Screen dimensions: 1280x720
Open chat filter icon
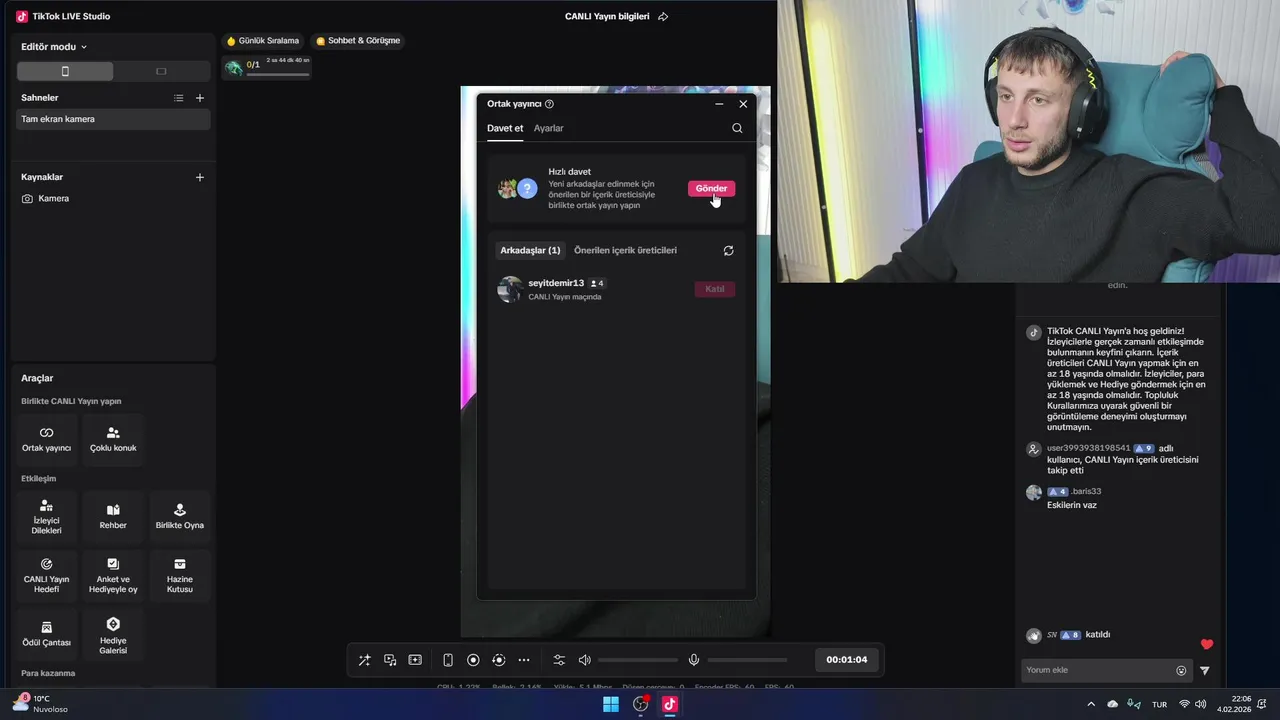pyautogui.click(x=1205, y=670)
